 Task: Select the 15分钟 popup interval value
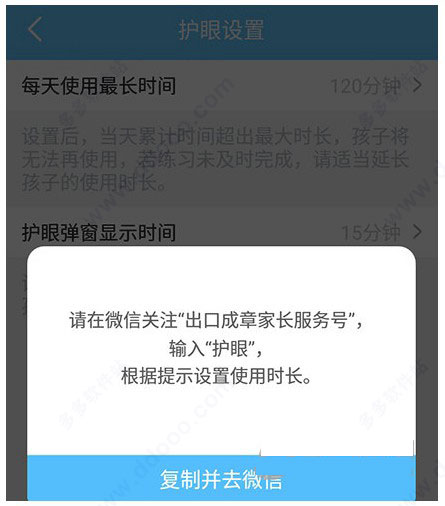(x=371, y=232)
